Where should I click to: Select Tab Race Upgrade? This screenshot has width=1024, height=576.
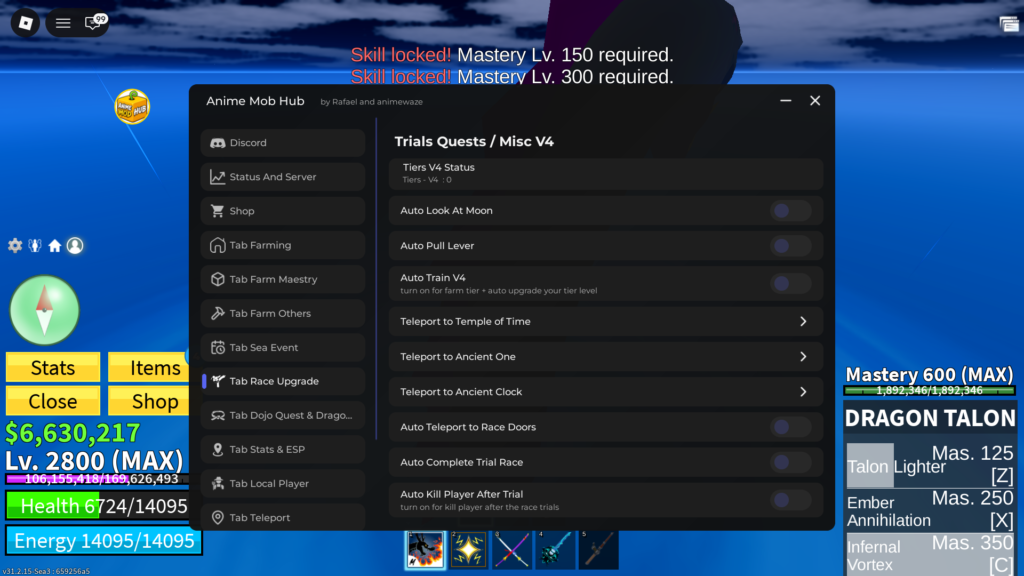tap(283, 381)
